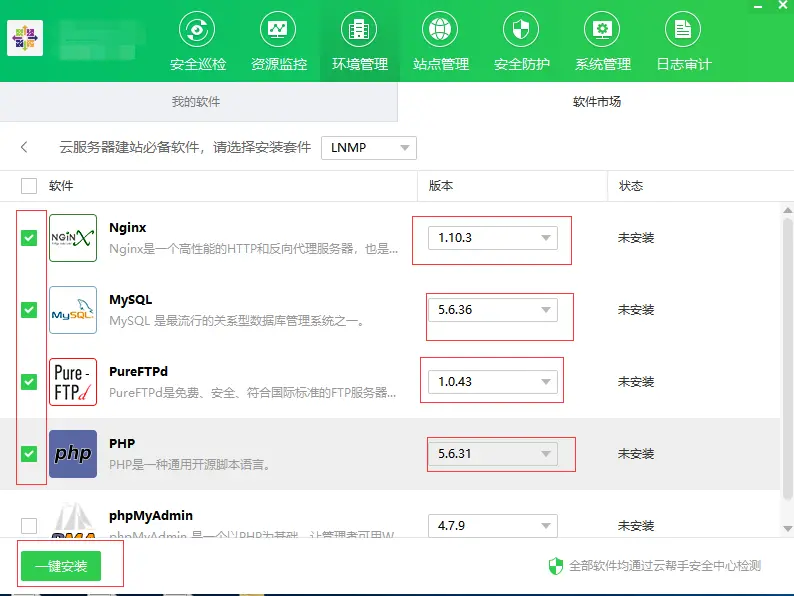Click the PureFTPd software name

coord(138,371)
